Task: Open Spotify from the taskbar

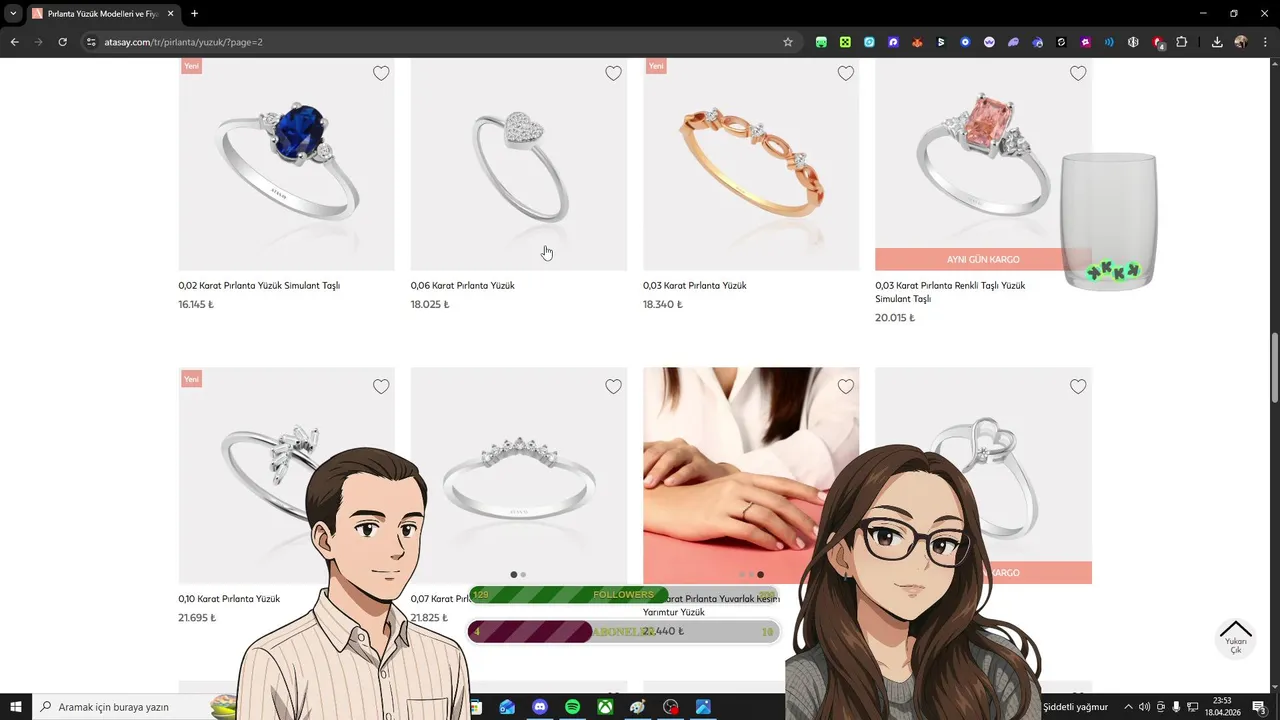Action: [x=572, y=707]
